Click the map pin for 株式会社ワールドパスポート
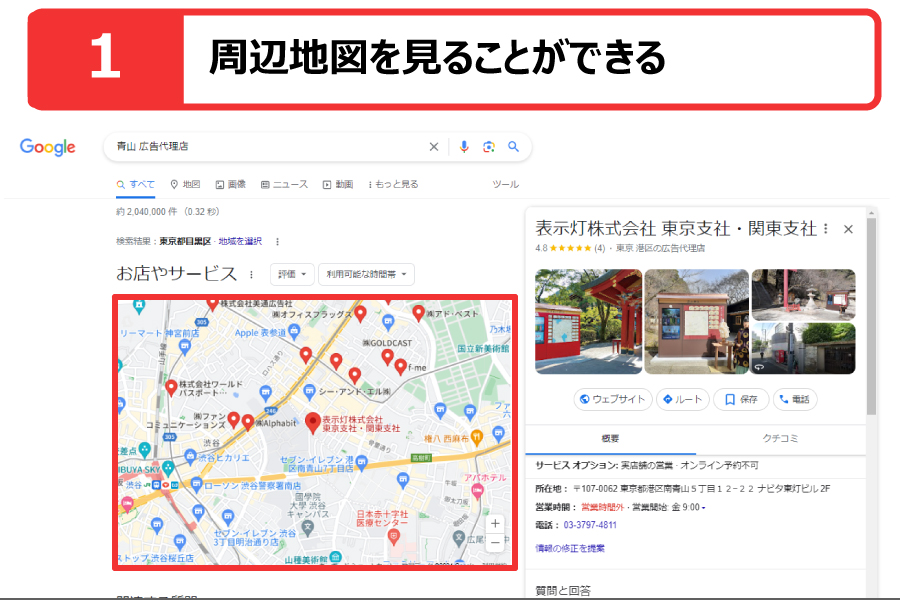This screenshot has width=900, height=600. coord(170,388)
